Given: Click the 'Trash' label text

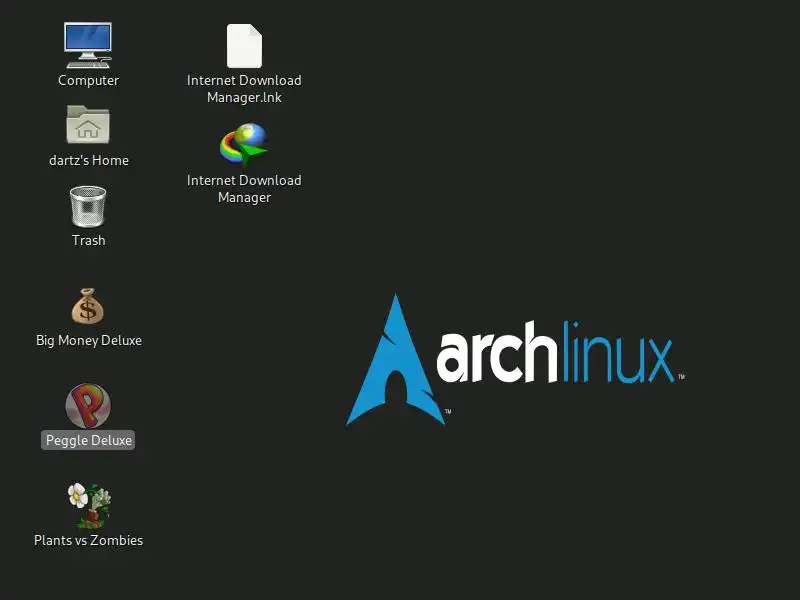Looking at the screenshot, I should [x=89, y=240].
